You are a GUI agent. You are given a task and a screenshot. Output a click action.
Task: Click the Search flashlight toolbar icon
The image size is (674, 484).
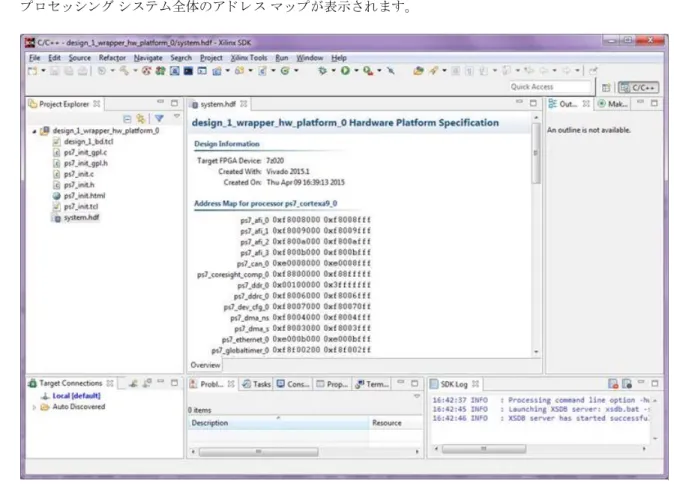tap(433, 70)
